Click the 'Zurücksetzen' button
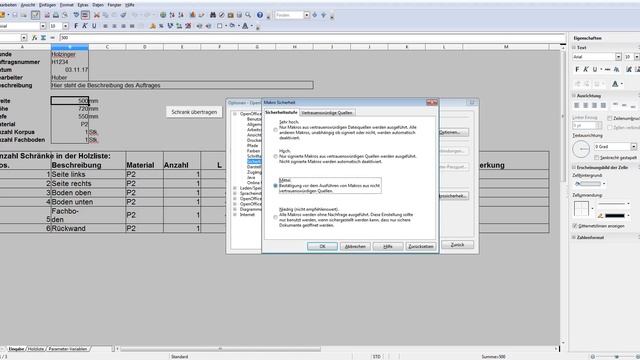Image resolution: width=640 pixels, height=360 pixels. pyautogui.click(x=420, y=246)
